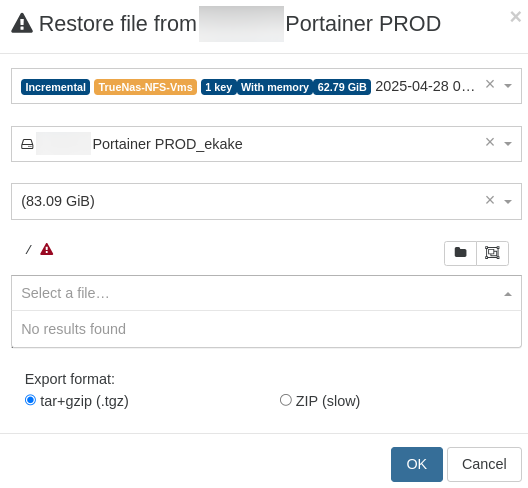Collapse the Select a file dropdown

508,294
